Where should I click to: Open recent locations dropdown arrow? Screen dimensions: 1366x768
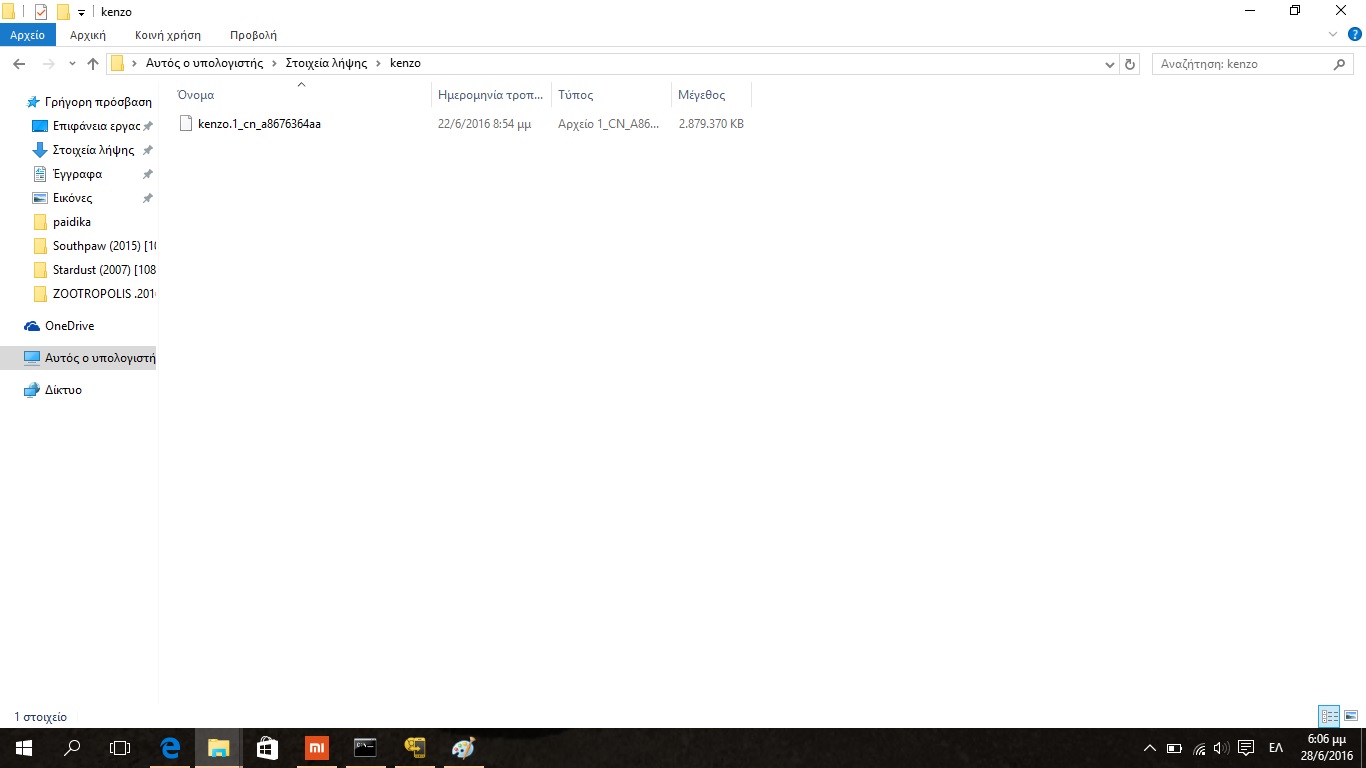point(72,64)
